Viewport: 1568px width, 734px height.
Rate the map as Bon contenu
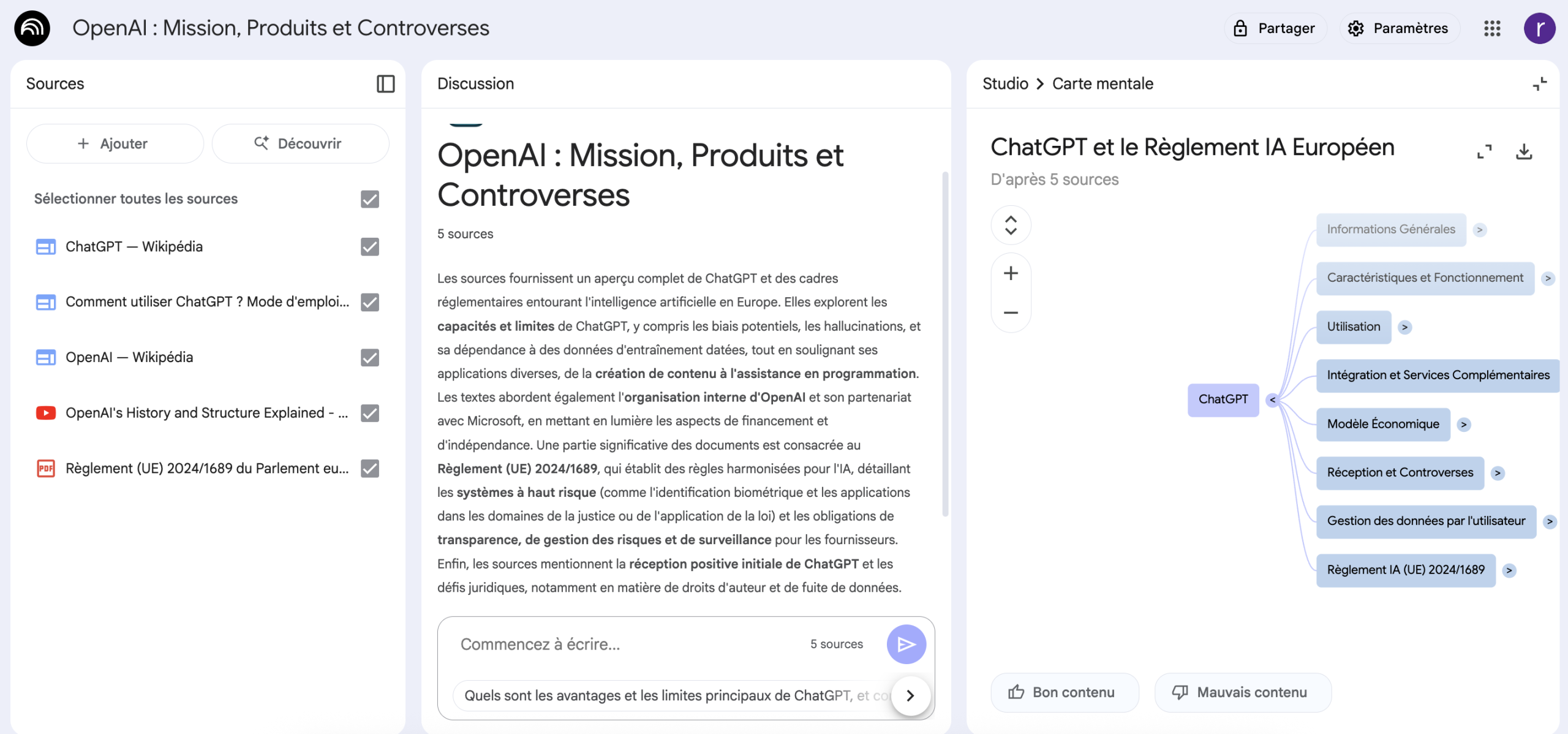click(x=1065, y=692)
